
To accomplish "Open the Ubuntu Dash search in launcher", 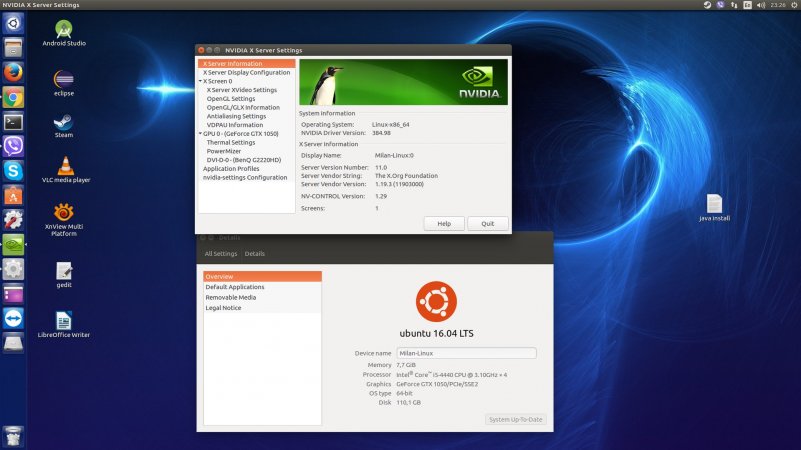I will tap(13, 23).
